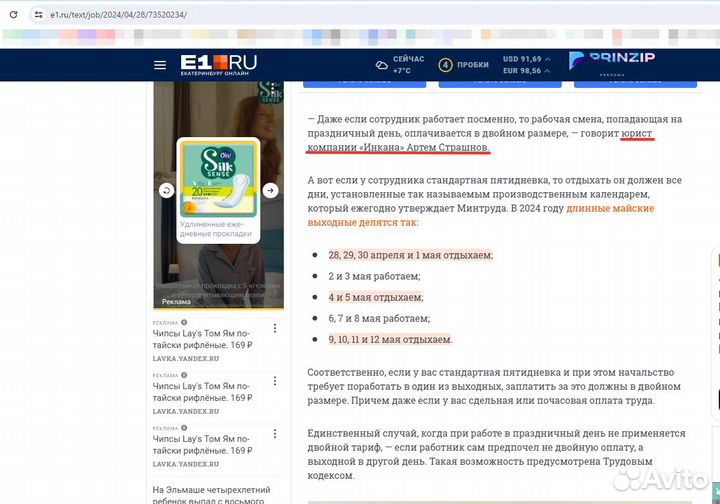Go to E1.RU home via logo
Screen dimensions: 720x504
pos(219,65)
